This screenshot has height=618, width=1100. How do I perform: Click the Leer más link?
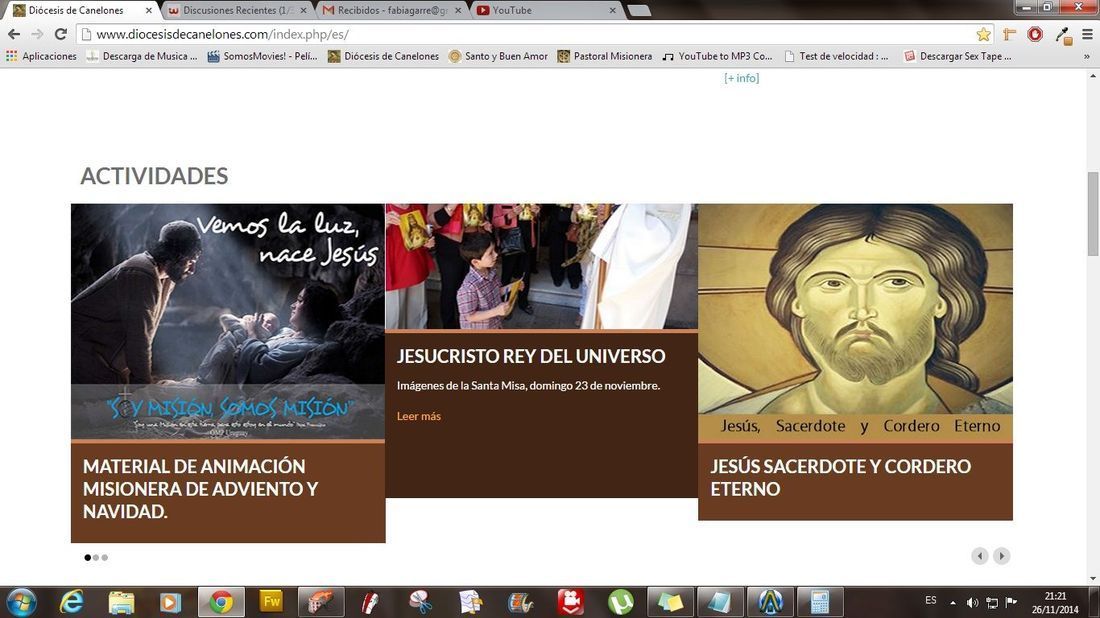point(419,416)
